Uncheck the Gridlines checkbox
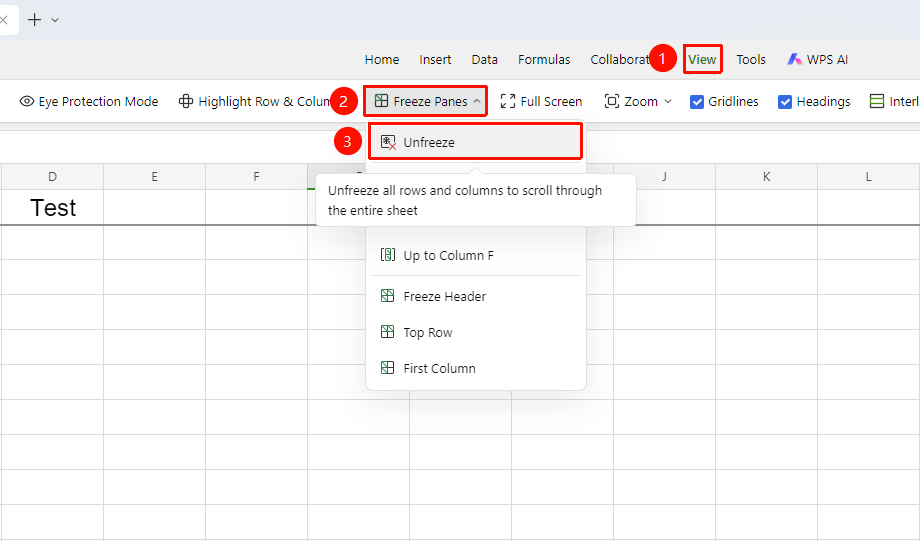 (x=696, y=102)
